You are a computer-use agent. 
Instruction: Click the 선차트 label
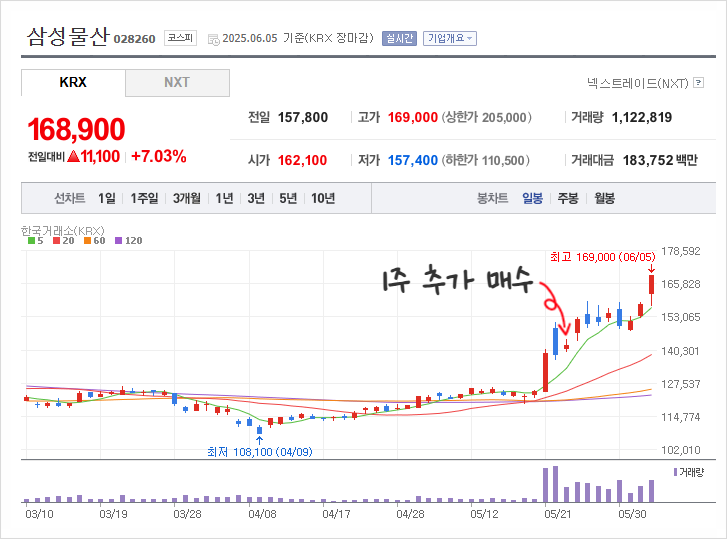(70, 198)
